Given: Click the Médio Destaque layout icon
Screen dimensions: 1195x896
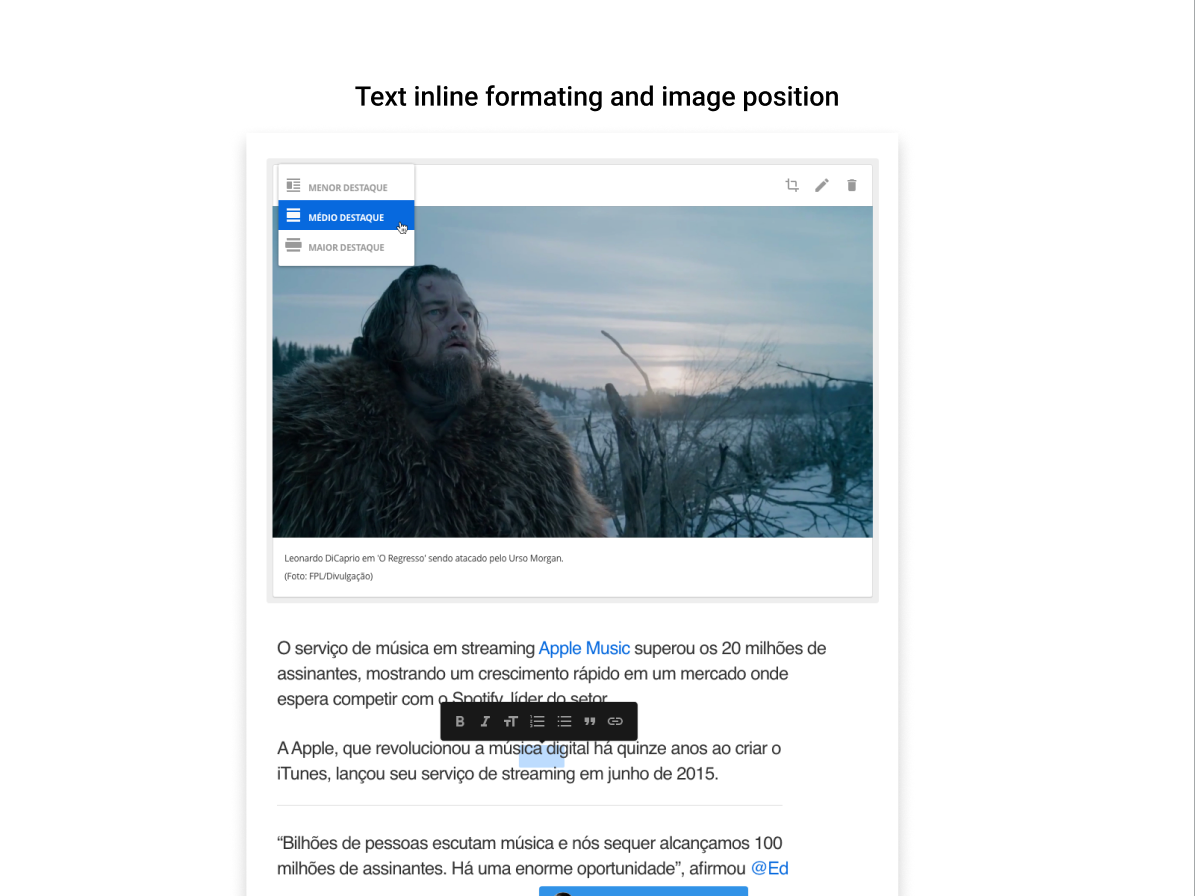Looking at the screenshot, I should tap(293, 216).
